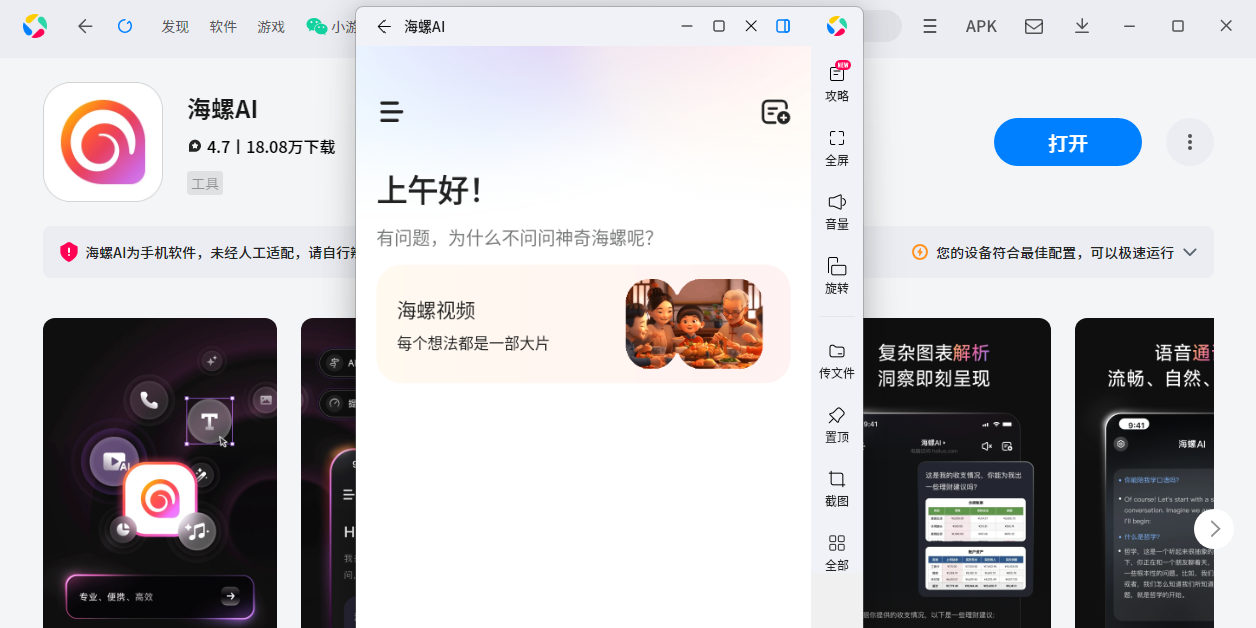The image size is (1256, 628).
Task: Click the app store logo at top left
Action: pyautogui.click(x=35, y=26)
